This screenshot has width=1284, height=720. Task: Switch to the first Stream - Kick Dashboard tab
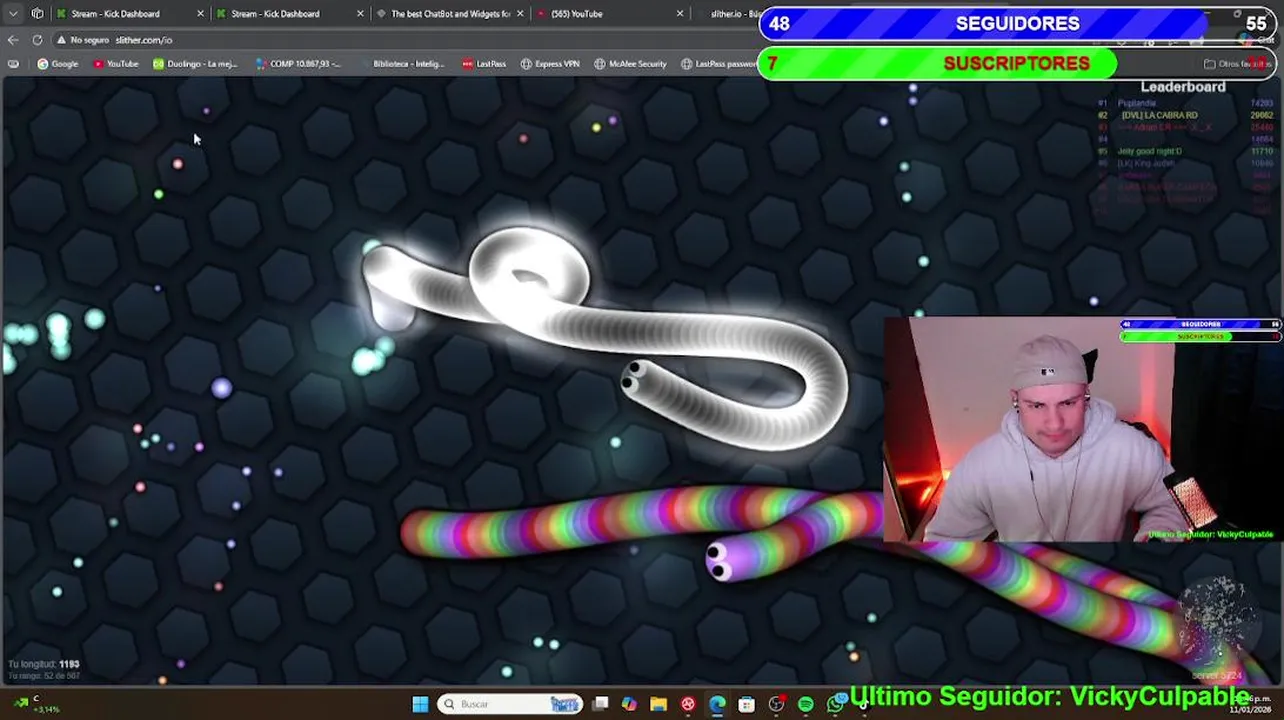click(x=115, y=14)
